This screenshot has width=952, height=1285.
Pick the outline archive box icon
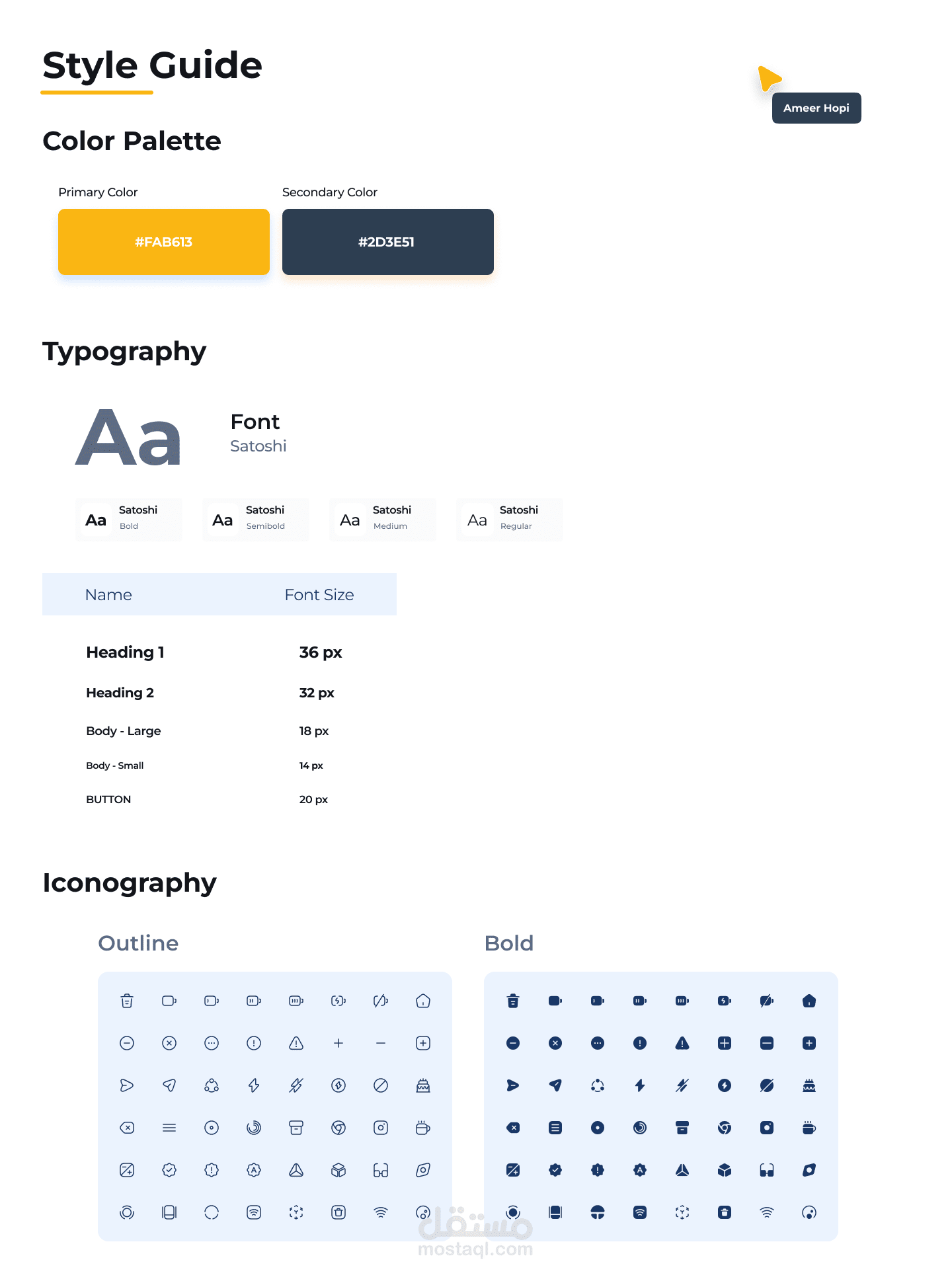pos(296,1128)
